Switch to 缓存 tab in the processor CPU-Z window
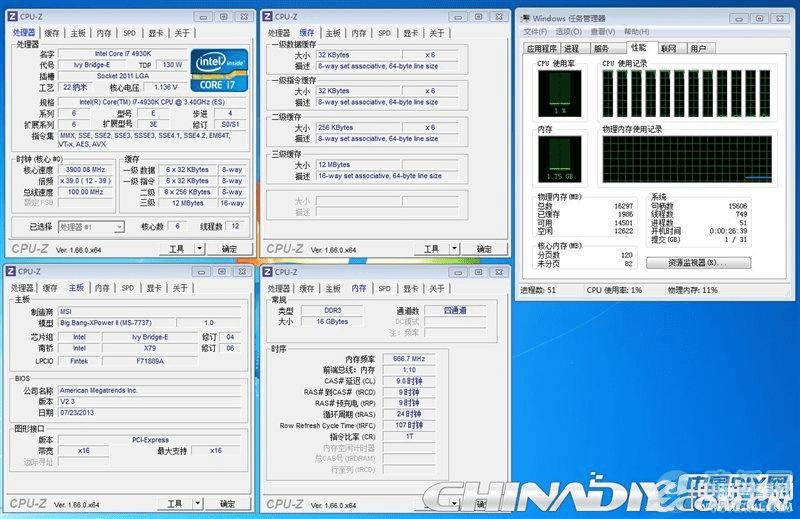The width and height of the screenshot is (800, 519). (52, 33)
